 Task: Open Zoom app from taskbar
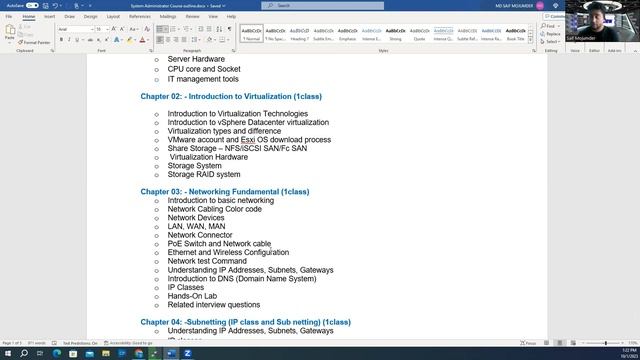coord(188,353)
